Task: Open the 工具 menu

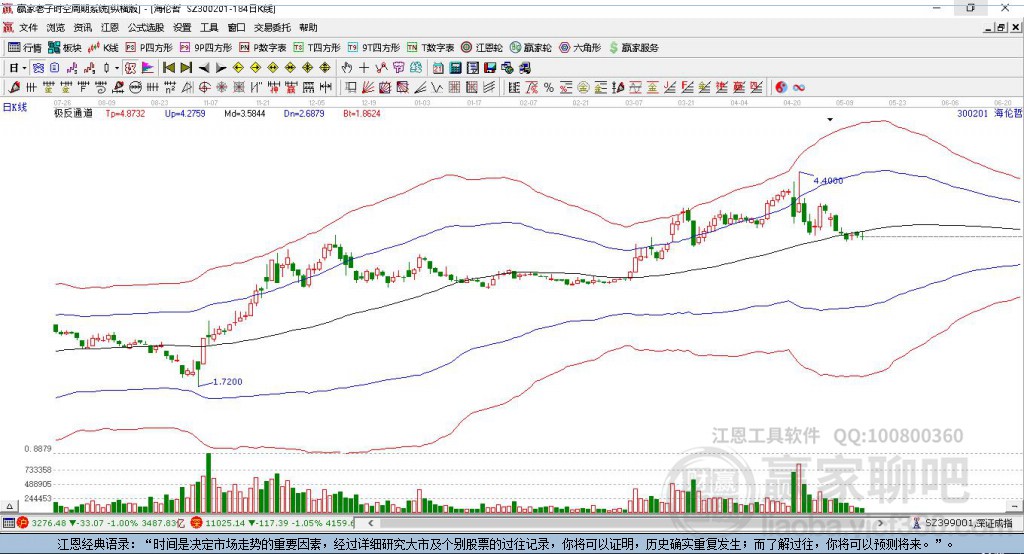Action: (209, 27)
